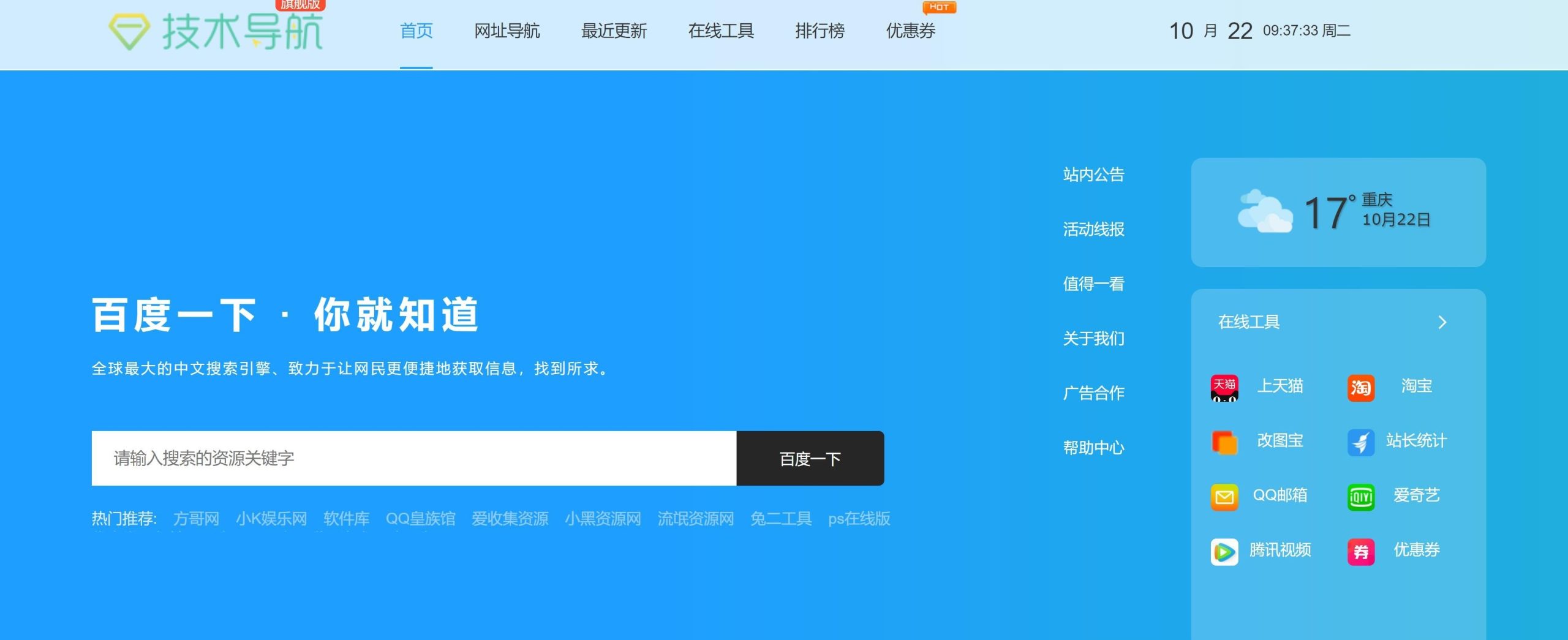Screen dimensions: 1568x640
Task: Click the 站长统计 webmaster stats icon
Action: (1360, 442)
